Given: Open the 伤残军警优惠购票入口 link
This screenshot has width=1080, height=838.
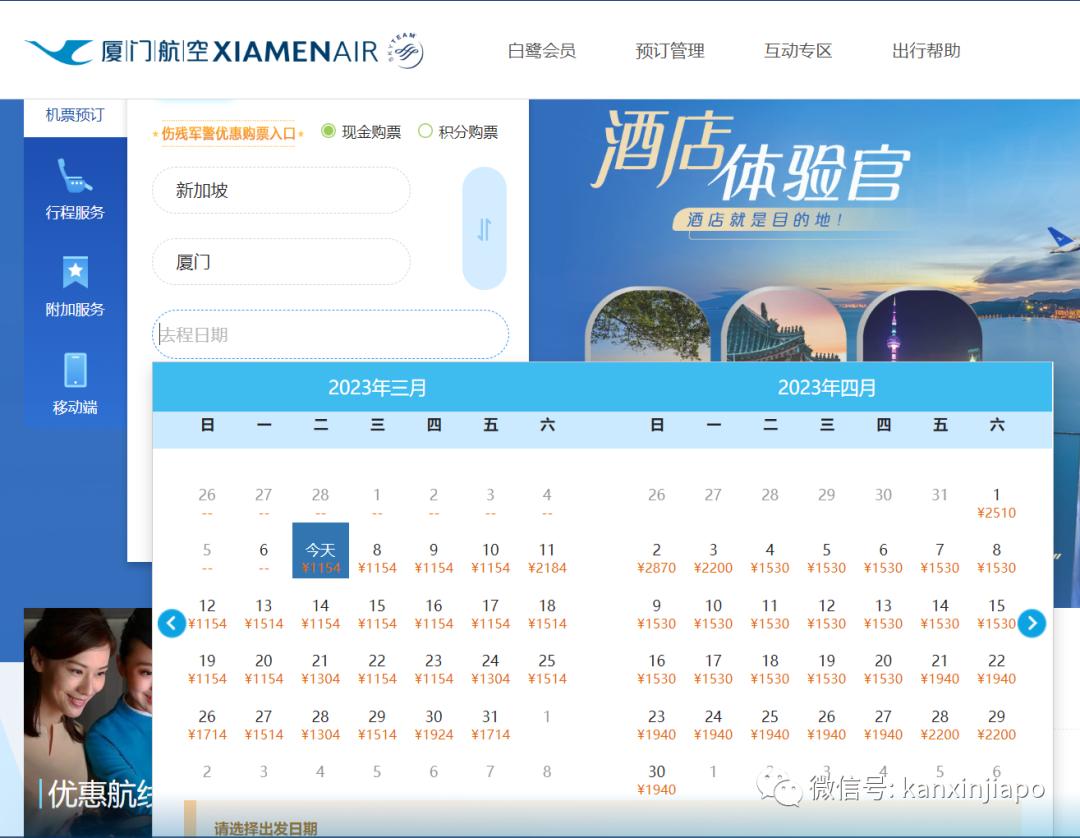Looking at the screenshot, I should click(226, 131).
